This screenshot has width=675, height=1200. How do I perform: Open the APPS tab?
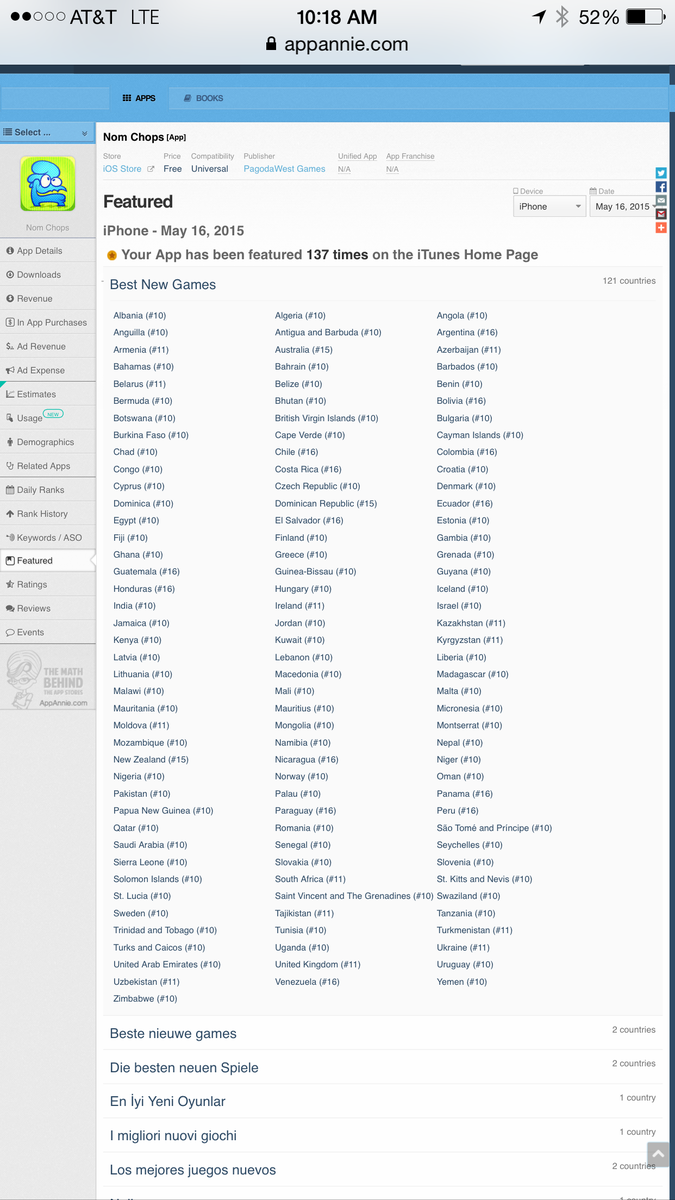tap(139, 98)
